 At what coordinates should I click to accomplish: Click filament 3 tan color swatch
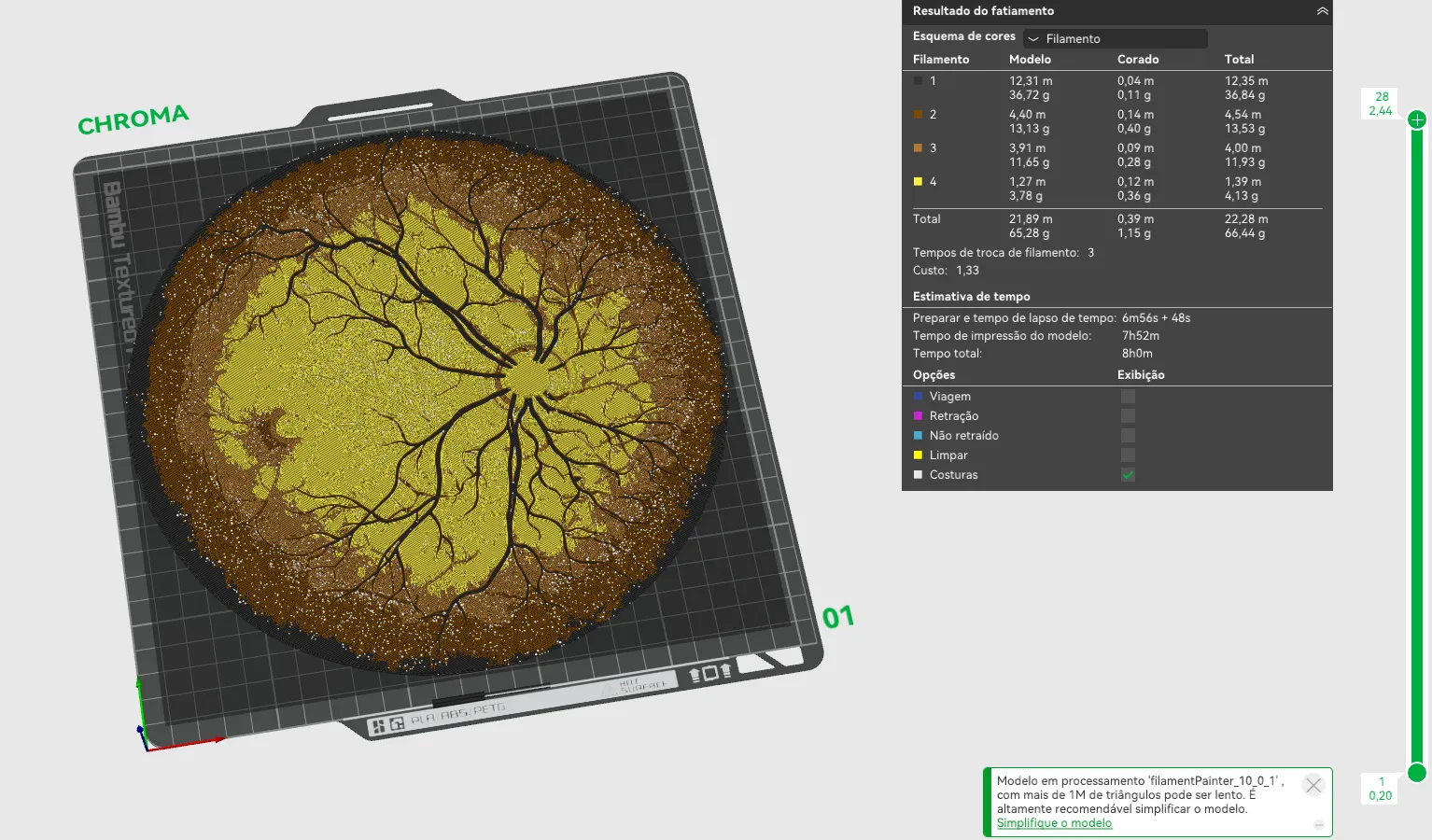click(x=918, y=148)
